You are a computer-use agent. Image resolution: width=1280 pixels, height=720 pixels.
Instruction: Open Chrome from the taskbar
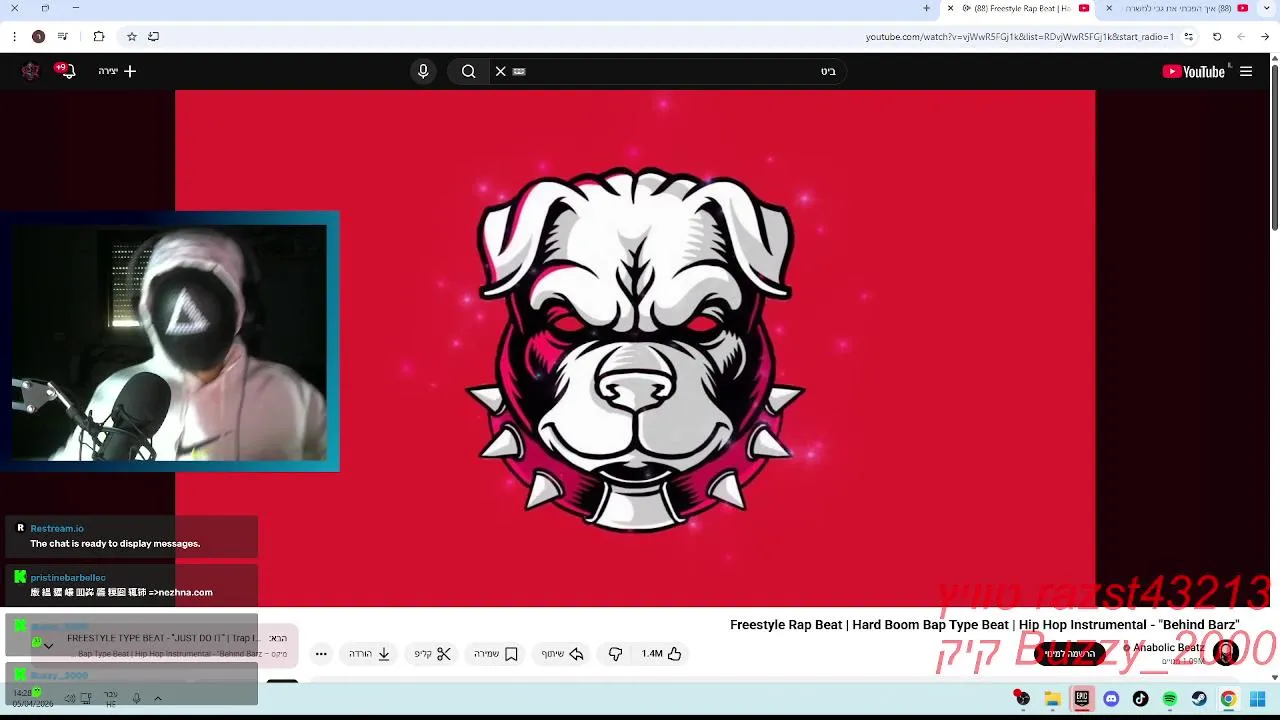point(1228,699)
